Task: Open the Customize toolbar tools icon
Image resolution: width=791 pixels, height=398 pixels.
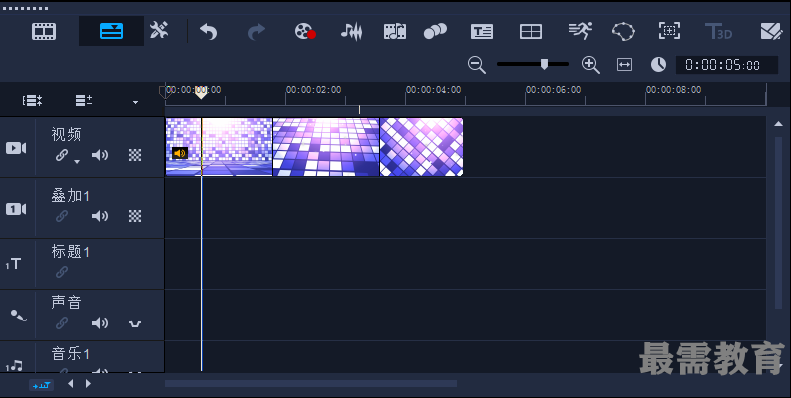Action: (159, 31)
